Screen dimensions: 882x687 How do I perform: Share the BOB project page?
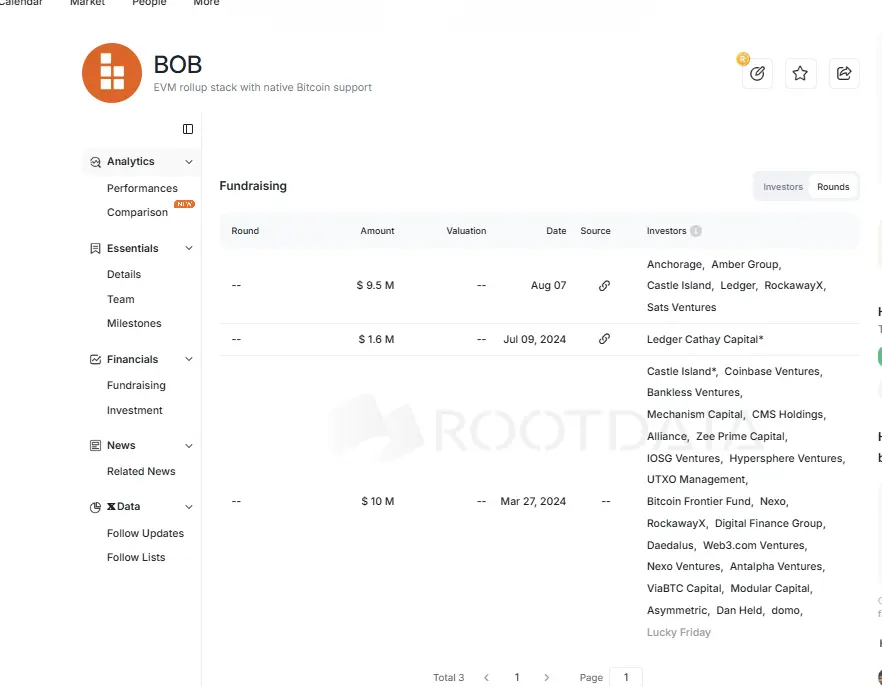click(x=844, y=73)
